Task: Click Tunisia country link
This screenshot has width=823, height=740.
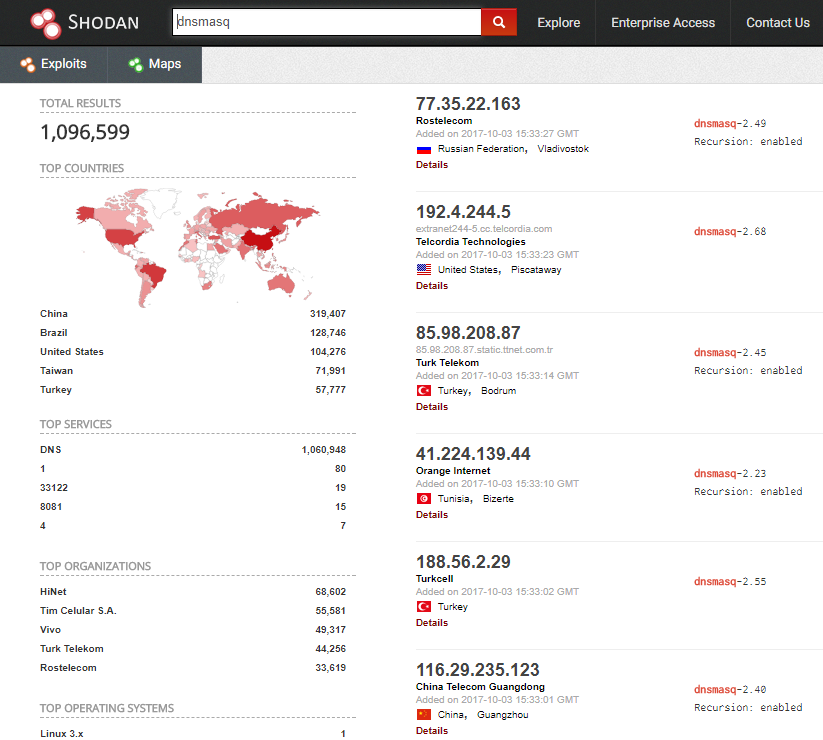Action: (x=455, y=499)
